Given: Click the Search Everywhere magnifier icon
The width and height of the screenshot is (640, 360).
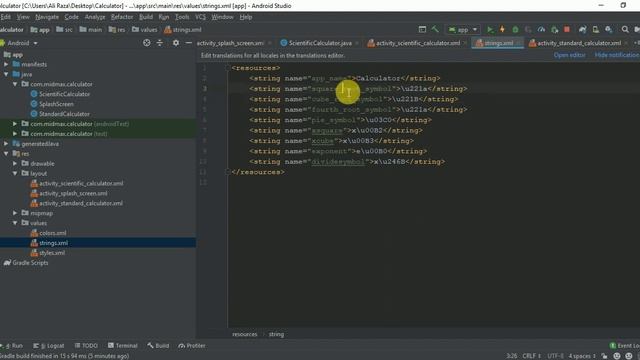Looking at the screenshot, I should pos(625,29).
